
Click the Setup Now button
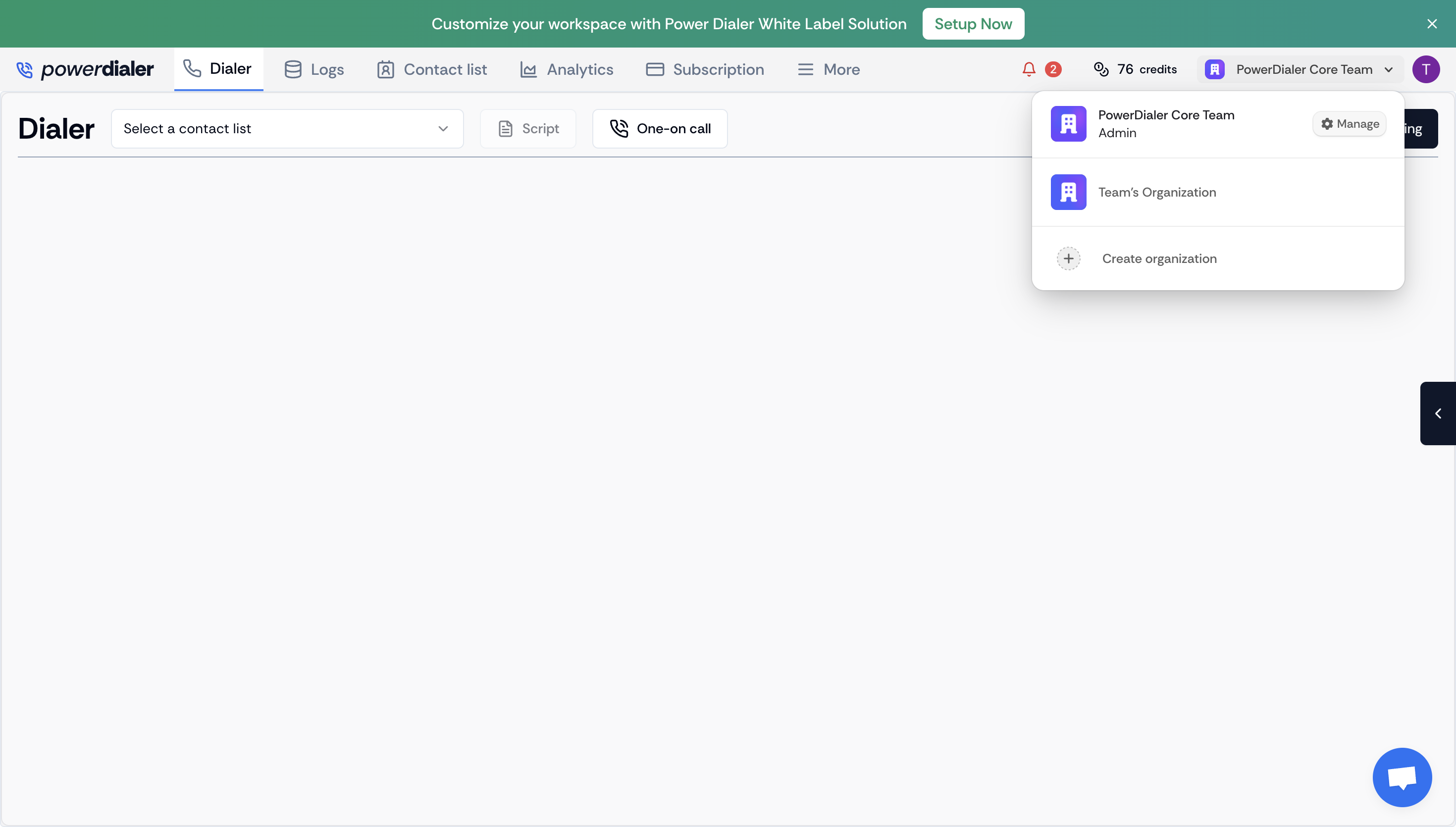pyautogui.click(x=973, y=23)
